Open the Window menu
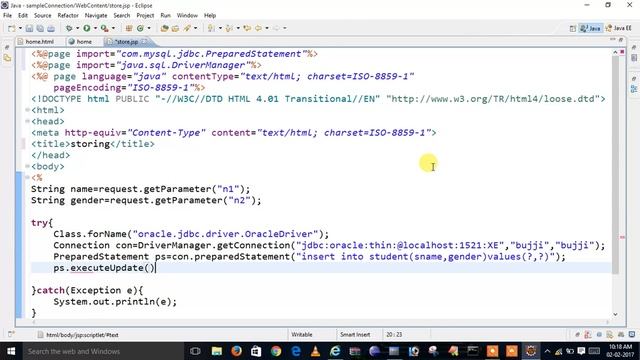Viewport: 640px width, 360px height. tap(187, 16)
